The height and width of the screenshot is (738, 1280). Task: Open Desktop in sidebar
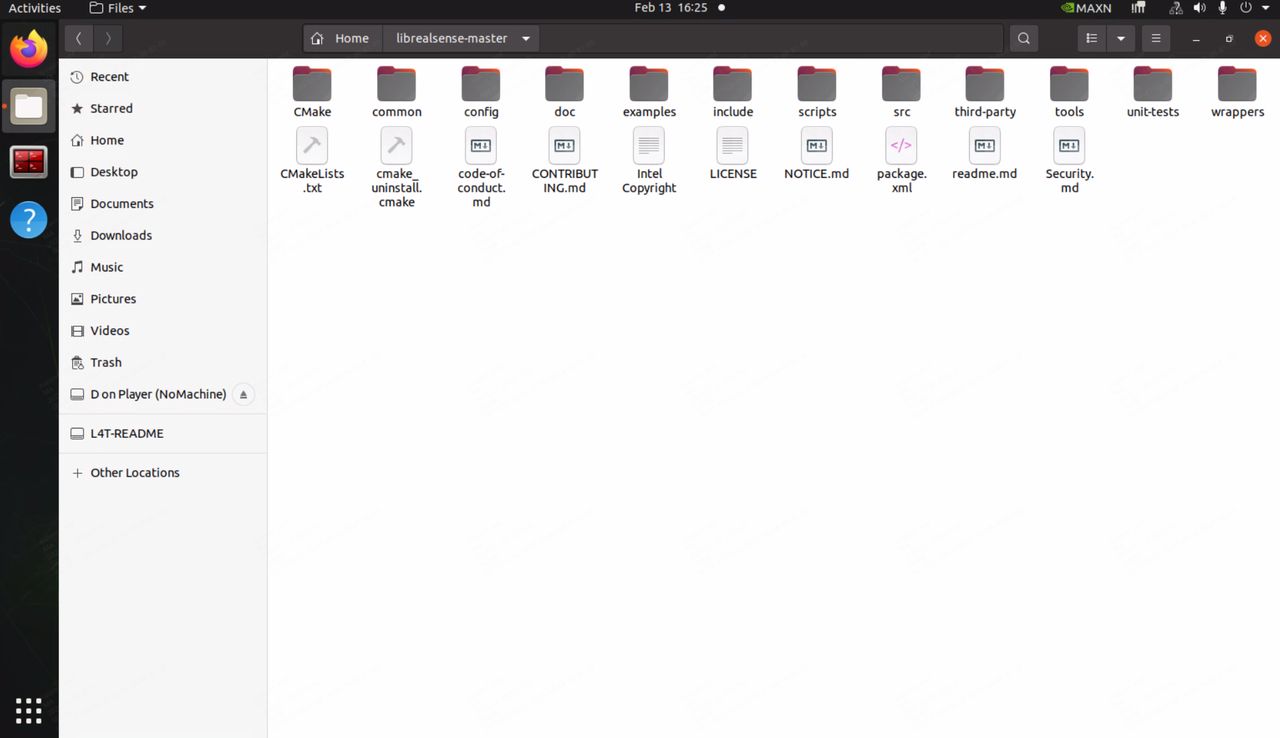click(163, 172)
